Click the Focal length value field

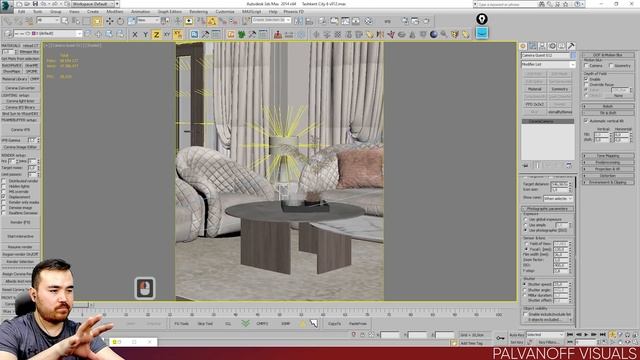click(x=560, y=249)
